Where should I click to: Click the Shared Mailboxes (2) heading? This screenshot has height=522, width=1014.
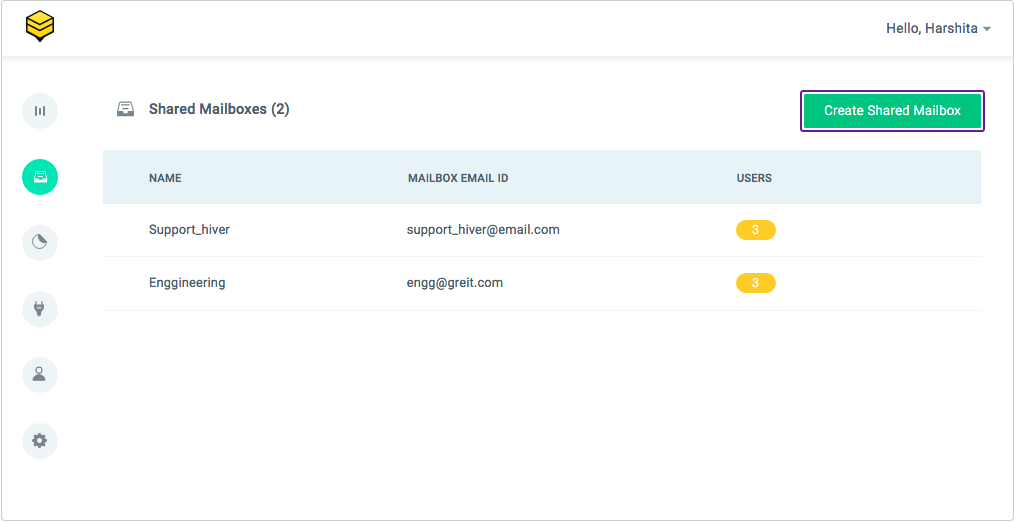219,109
